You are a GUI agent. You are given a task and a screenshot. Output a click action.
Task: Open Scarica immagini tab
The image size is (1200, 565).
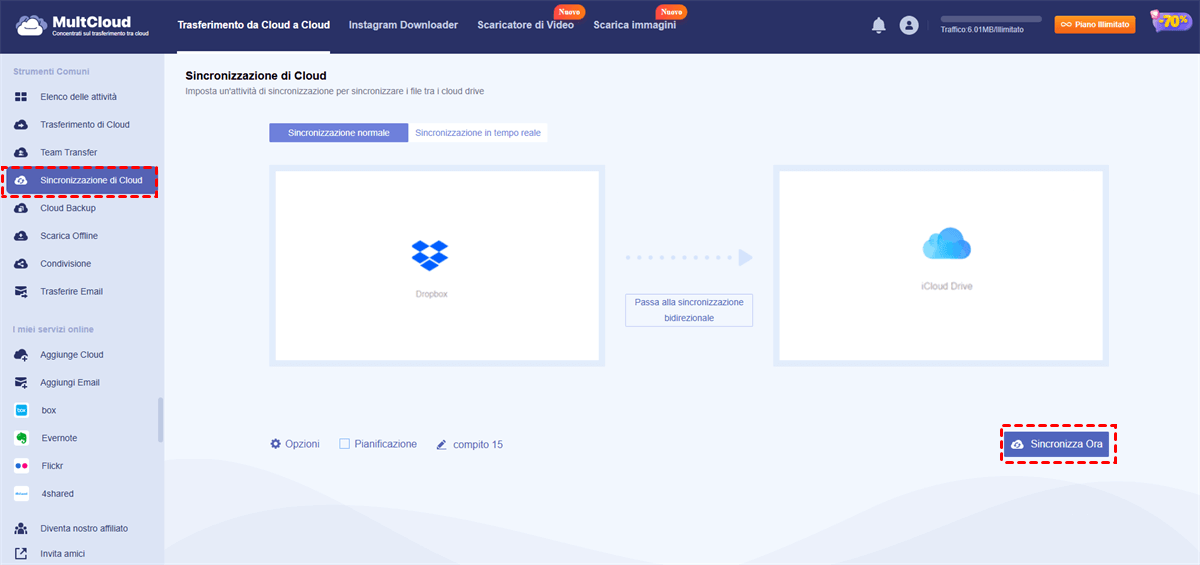pos(634,25)
